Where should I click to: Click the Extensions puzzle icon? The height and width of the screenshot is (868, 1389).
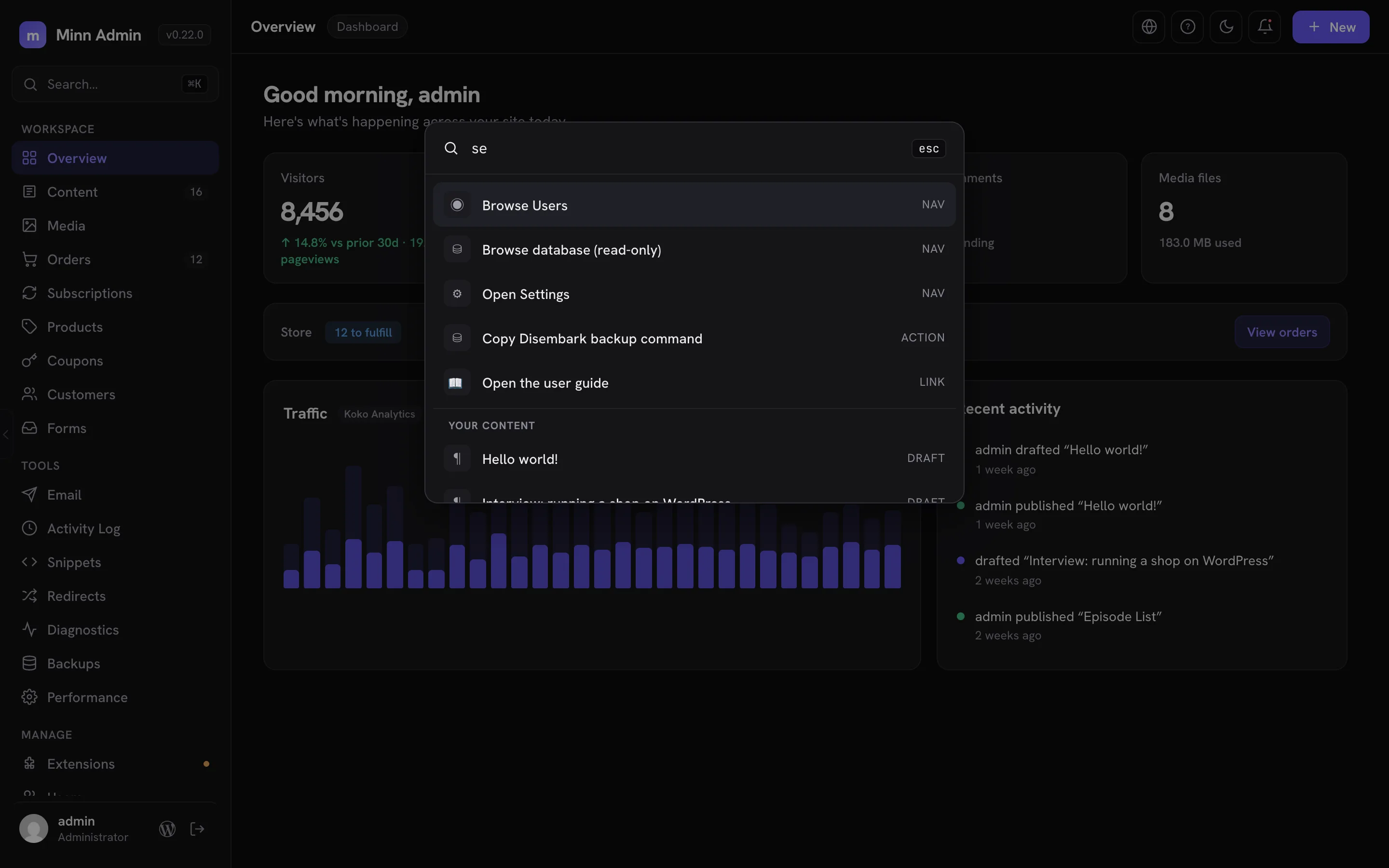click(x=29, y=763)
